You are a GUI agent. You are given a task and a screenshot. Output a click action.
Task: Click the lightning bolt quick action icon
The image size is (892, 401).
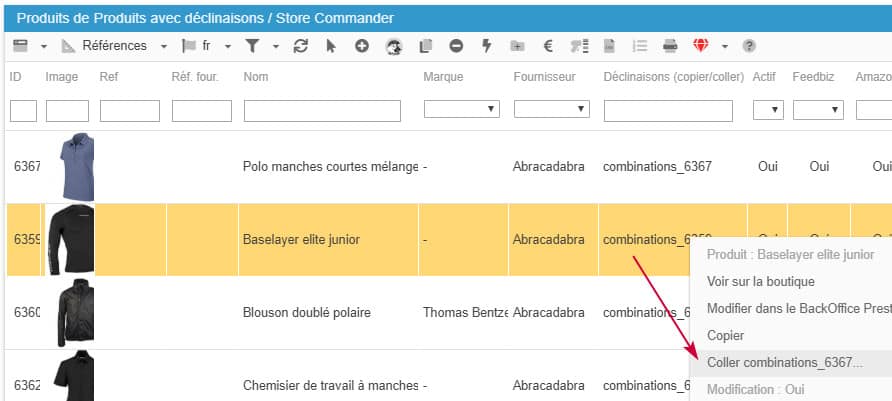[x=487, y=46]
